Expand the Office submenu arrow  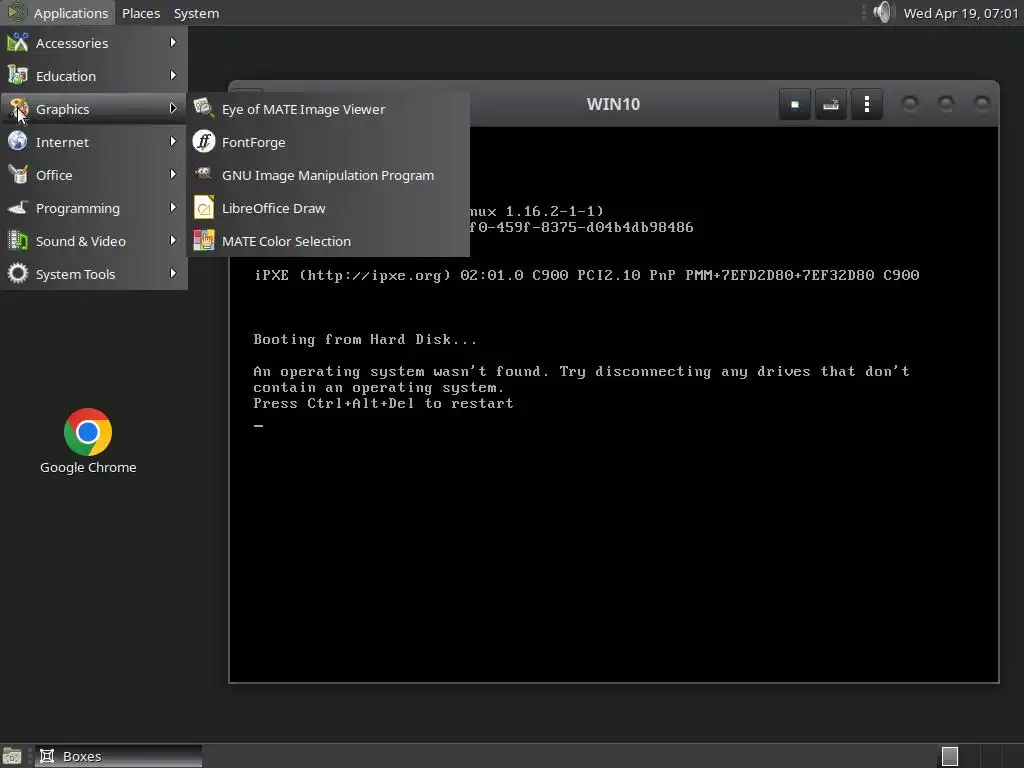pos(173,174)
